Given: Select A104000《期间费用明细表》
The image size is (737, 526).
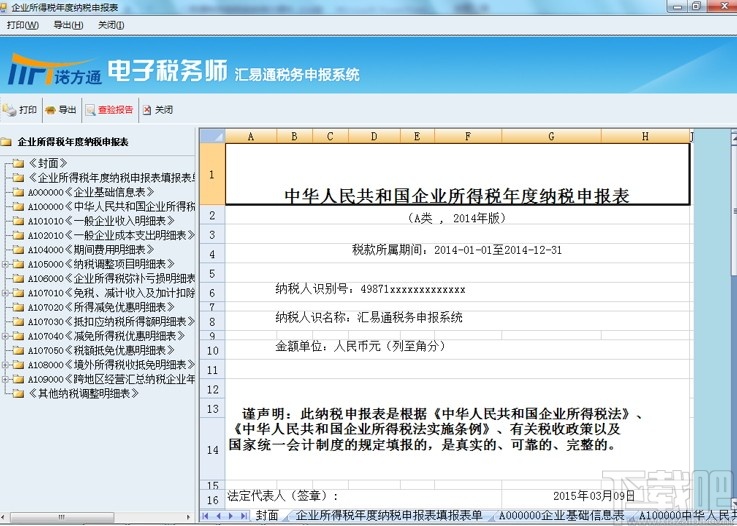Looking at the screenshot, I should click(91, 250).
